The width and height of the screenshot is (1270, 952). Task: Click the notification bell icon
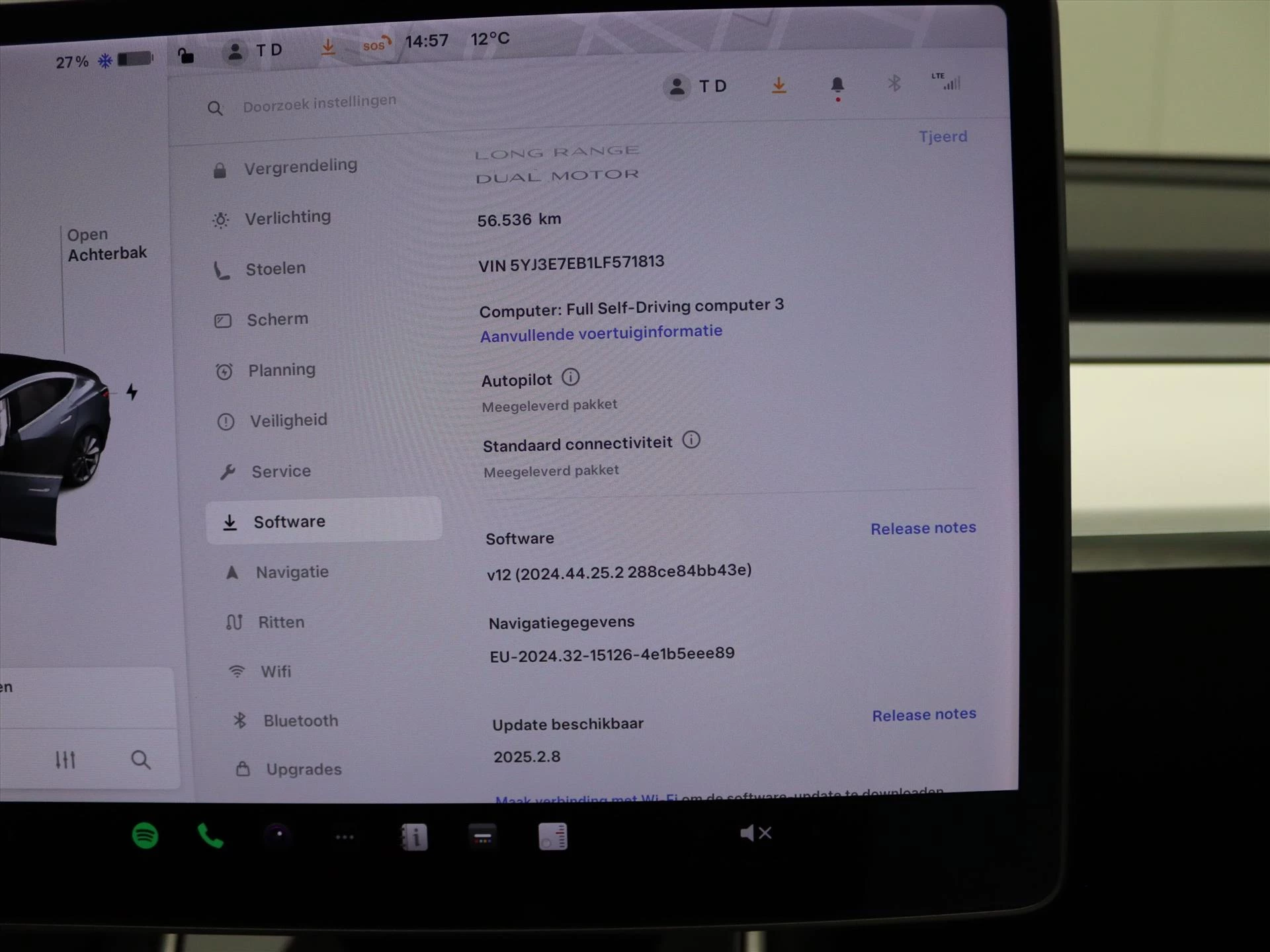tap(837, 85)
